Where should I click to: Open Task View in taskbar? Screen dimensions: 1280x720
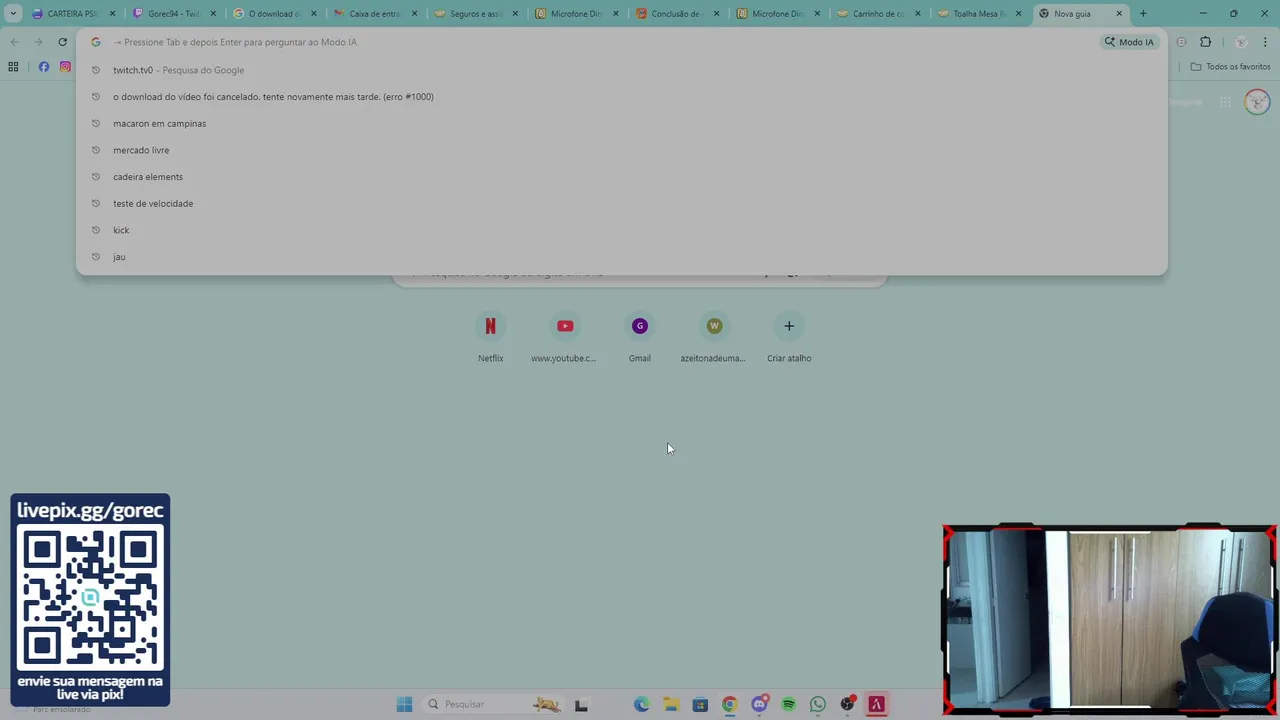(581, 704)
